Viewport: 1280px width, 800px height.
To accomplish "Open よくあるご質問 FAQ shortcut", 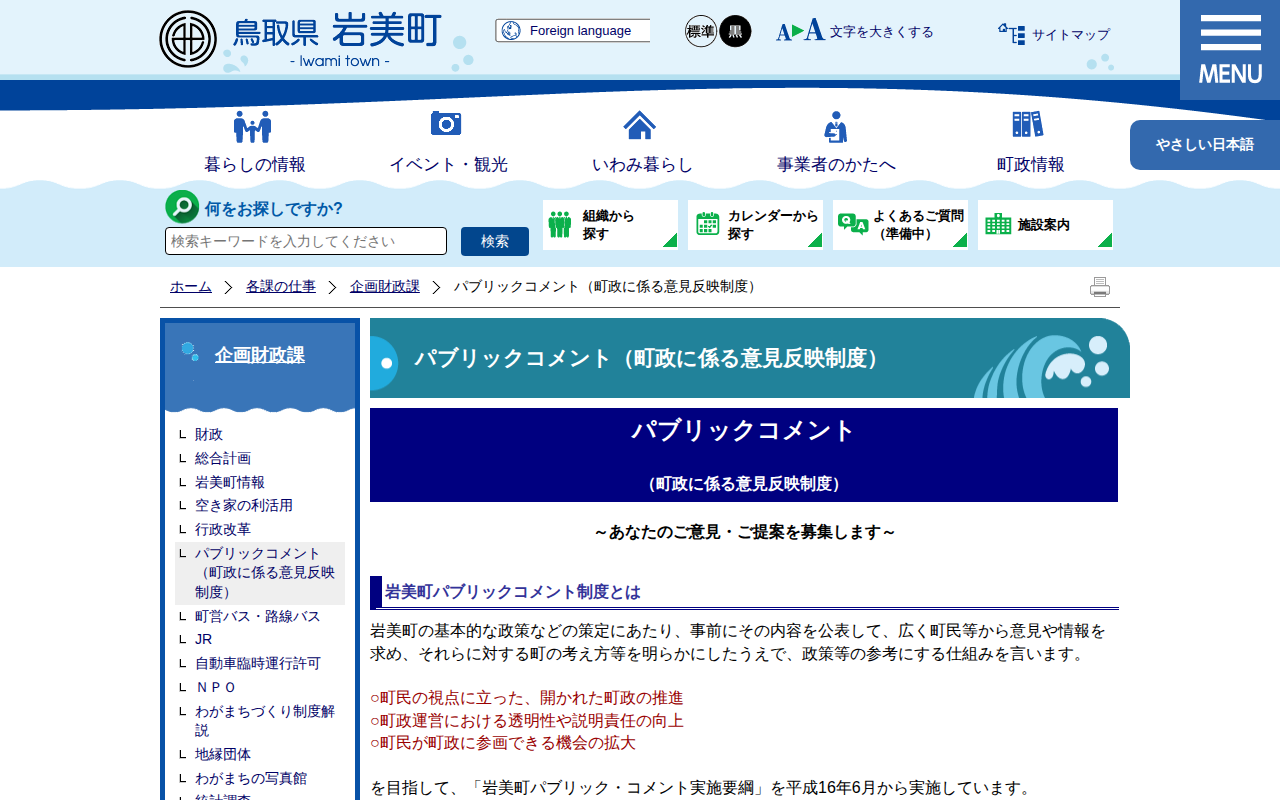I will point(900,225).
